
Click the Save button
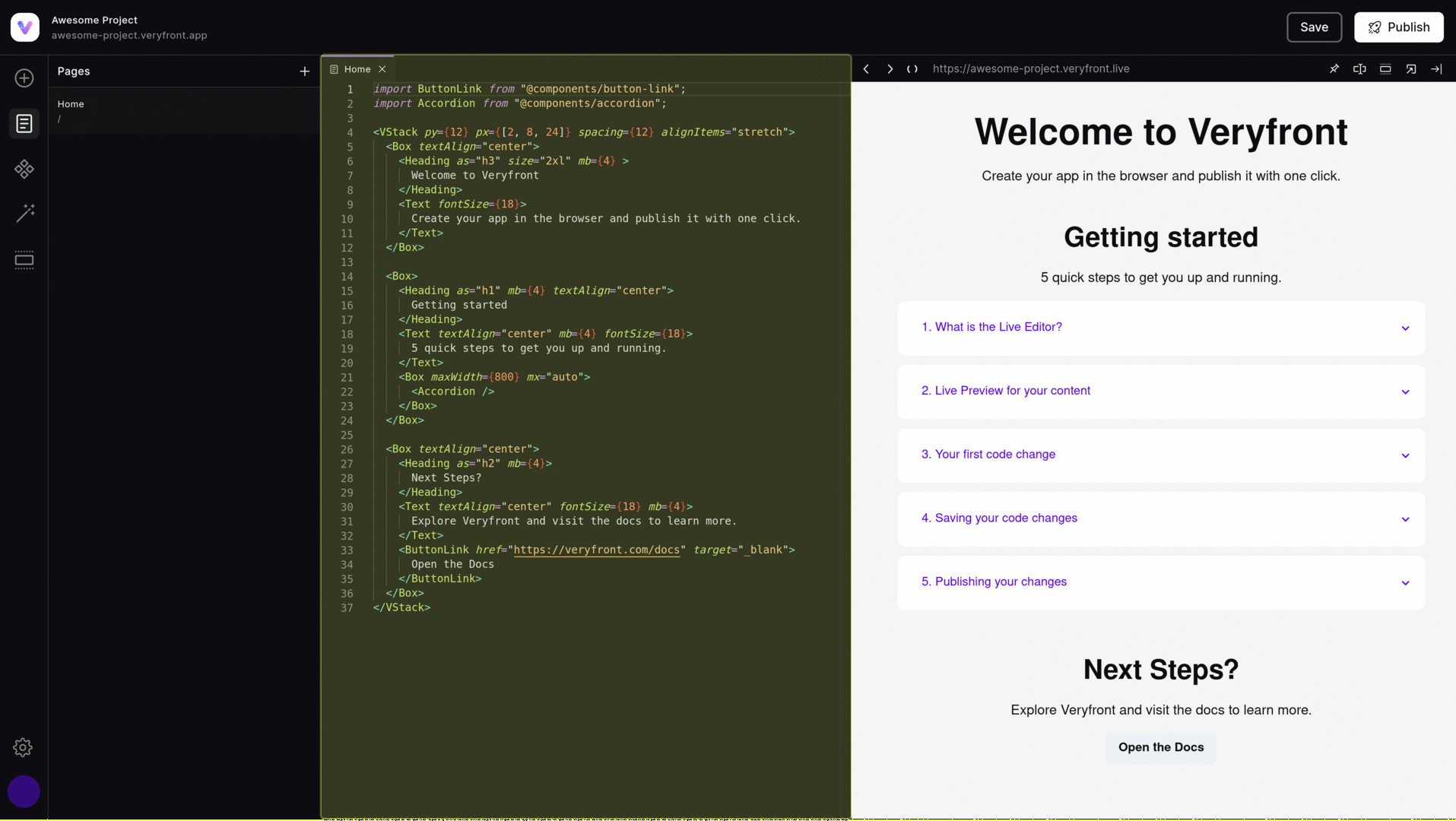point(1314,27)
